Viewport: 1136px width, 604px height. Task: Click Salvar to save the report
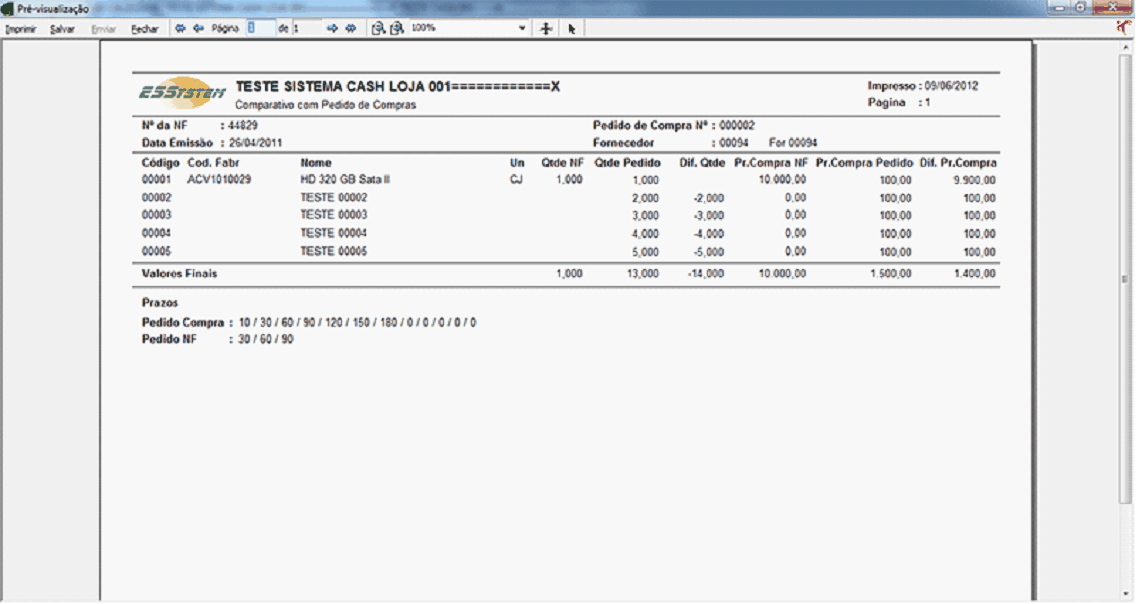(x=62, y=29)
